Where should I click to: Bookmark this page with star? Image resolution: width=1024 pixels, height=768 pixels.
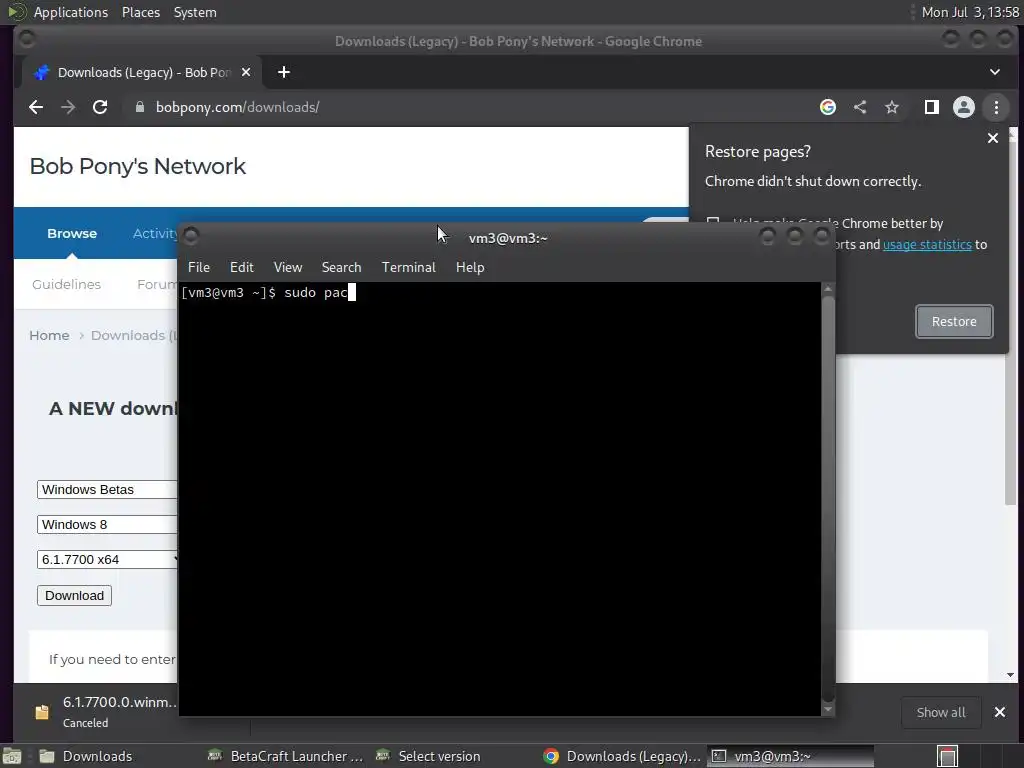(891, 107)
